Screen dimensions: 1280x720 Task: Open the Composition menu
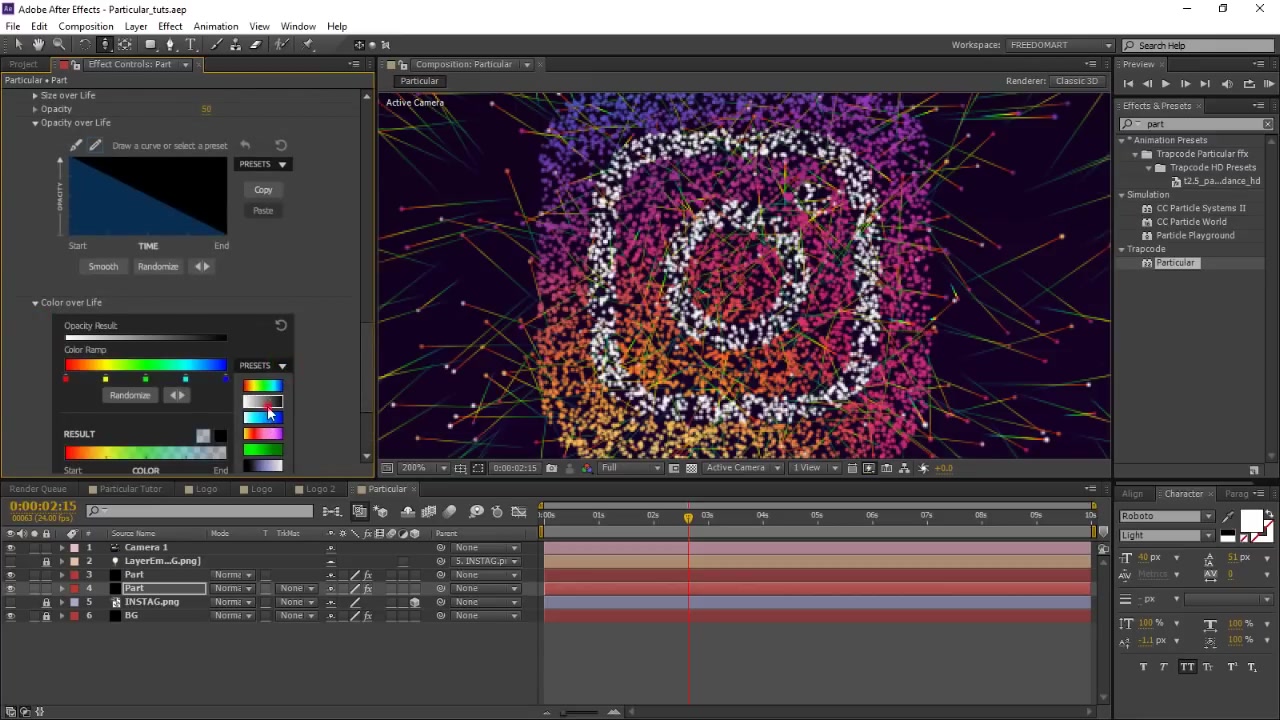tap(85, 26)
